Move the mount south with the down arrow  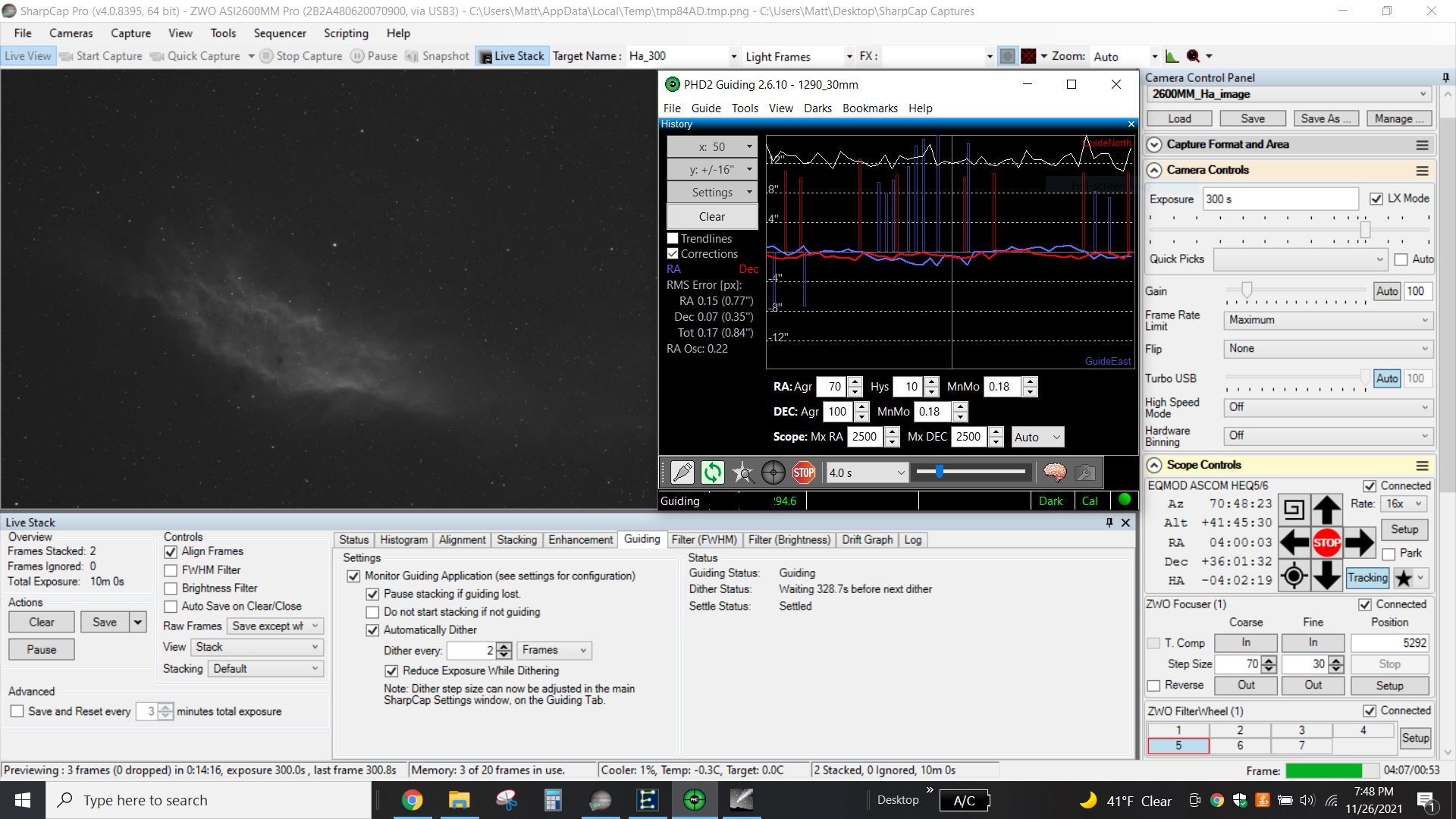(x=1326, y=576)
